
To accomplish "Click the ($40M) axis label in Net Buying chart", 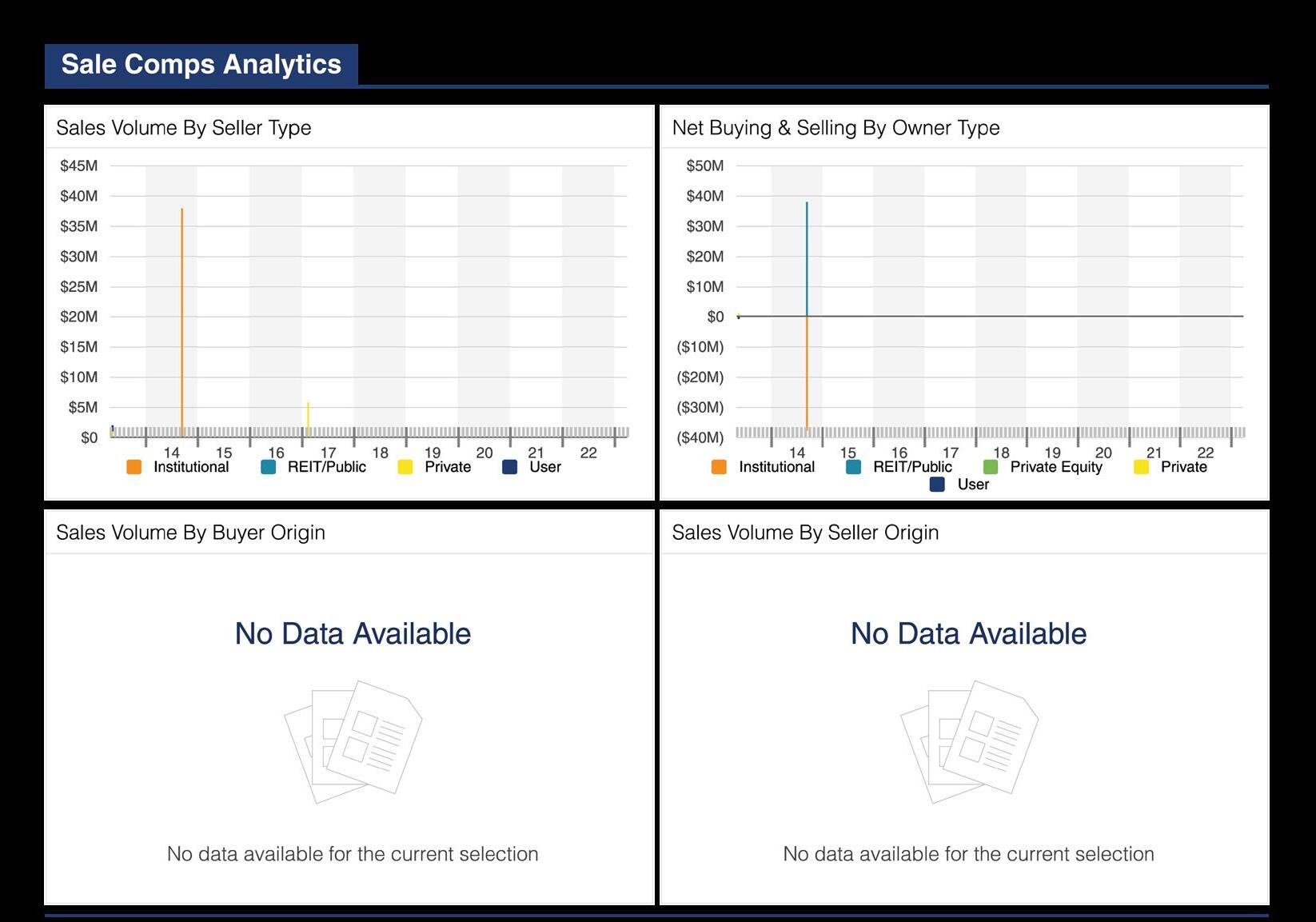I will click(700, 437).
